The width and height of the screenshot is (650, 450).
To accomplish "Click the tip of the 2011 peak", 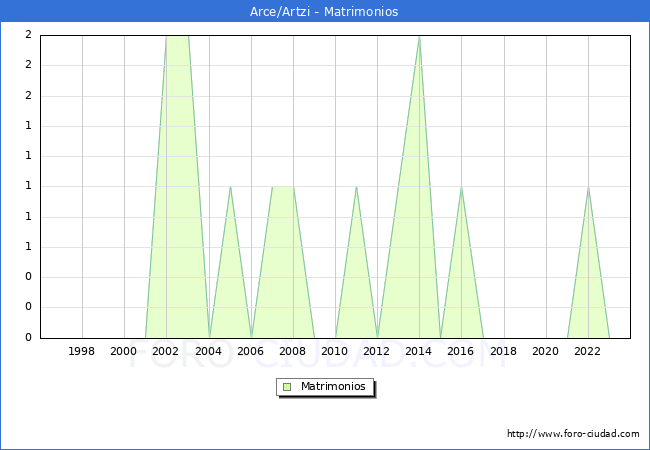I will tap(356, 187).
